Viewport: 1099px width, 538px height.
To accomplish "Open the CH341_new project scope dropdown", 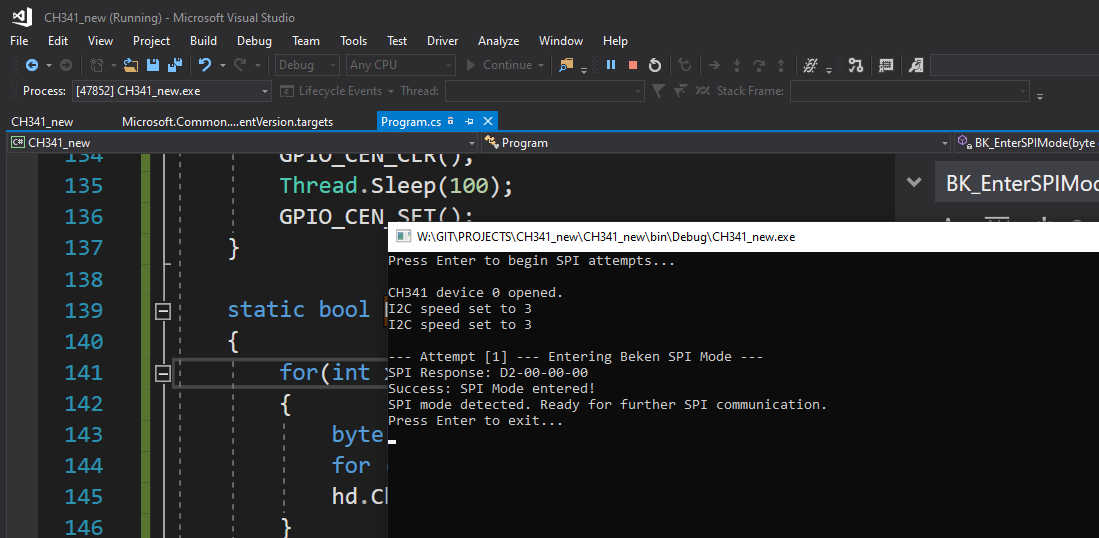I will (x=470, y=143).
